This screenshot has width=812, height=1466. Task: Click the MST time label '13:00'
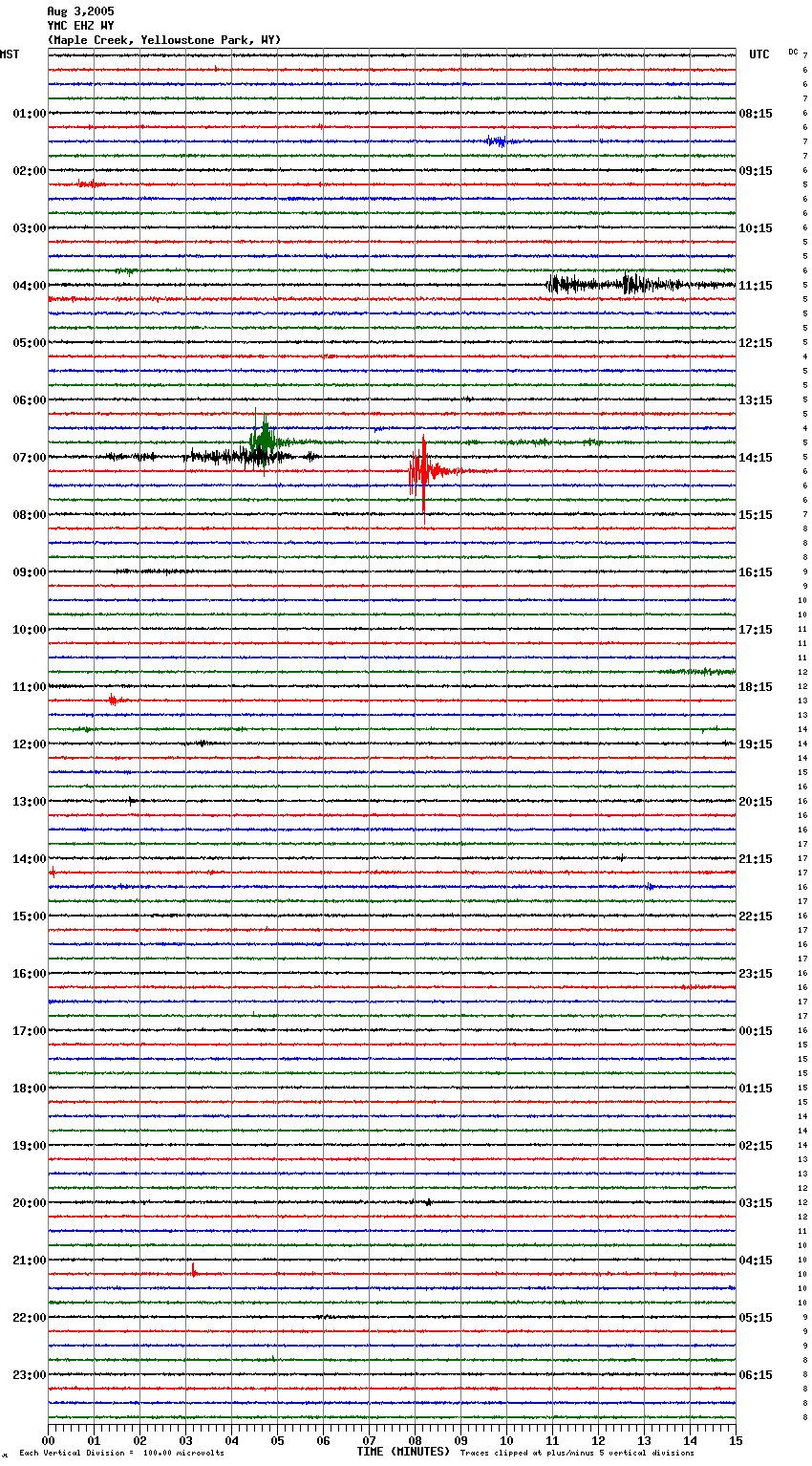(x=30, y=802)
